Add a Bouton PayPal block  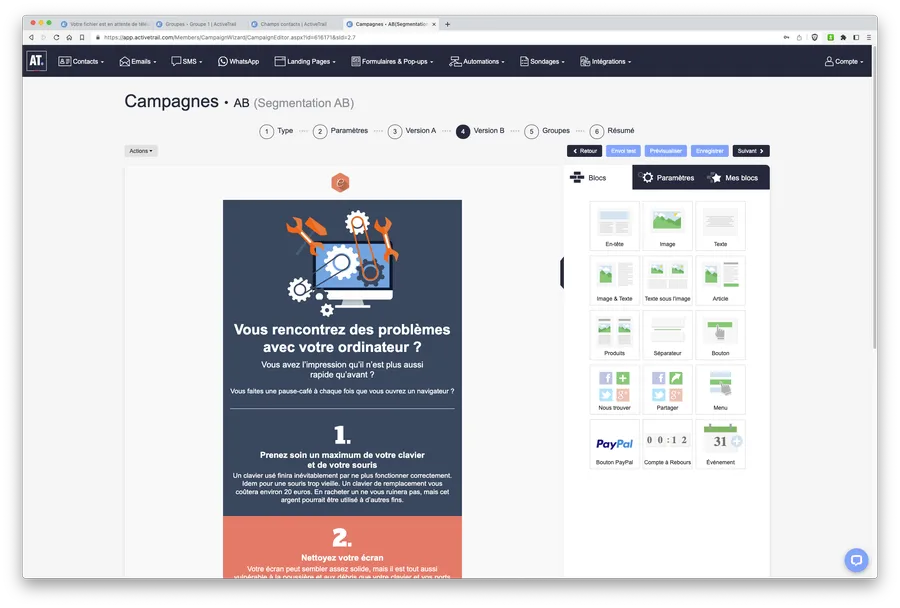pyautogui.click(x=614, y=444)
